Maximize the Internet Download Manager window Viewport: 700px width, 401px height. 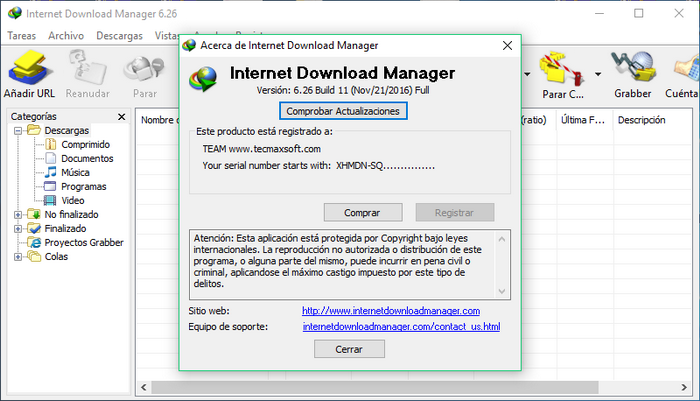pyautogui.click(x=639, y=13)
